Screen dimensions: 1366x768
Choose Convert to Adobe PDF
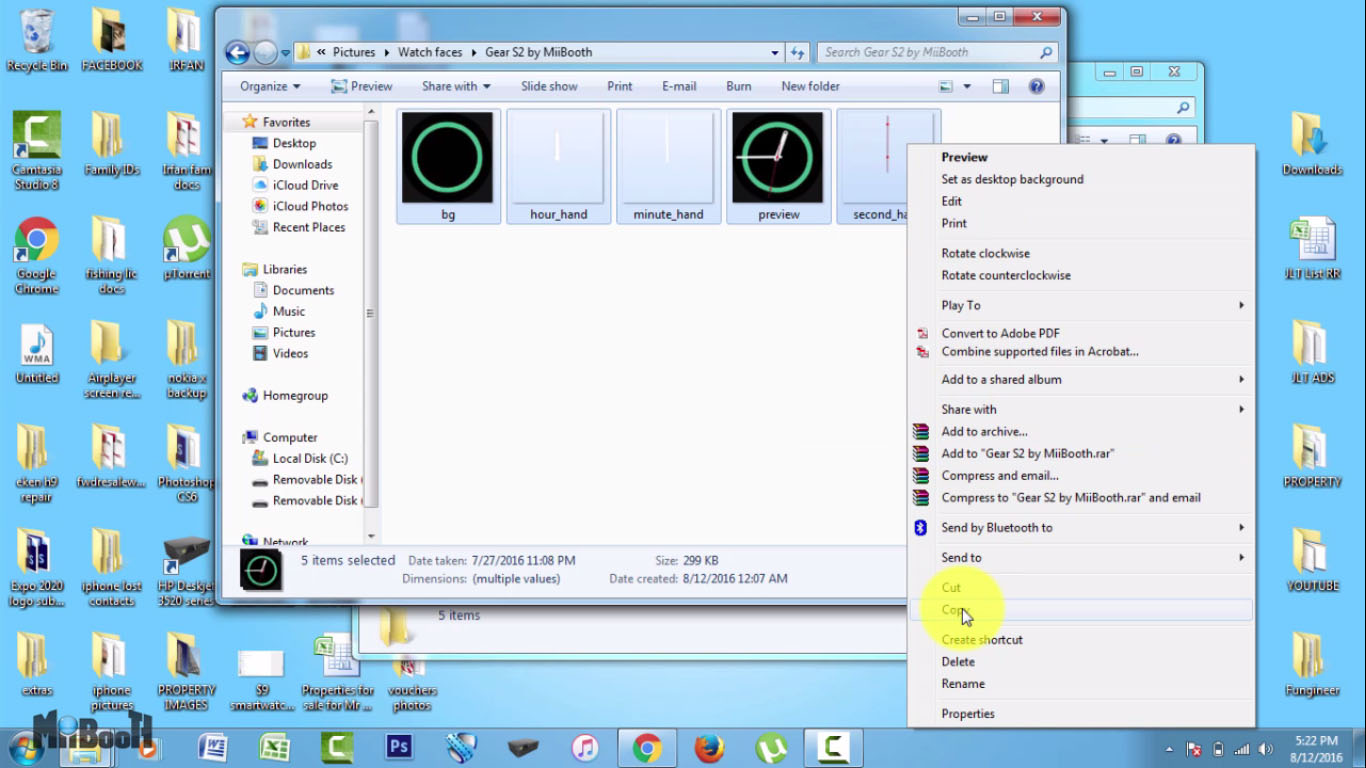click(1000, 333)
